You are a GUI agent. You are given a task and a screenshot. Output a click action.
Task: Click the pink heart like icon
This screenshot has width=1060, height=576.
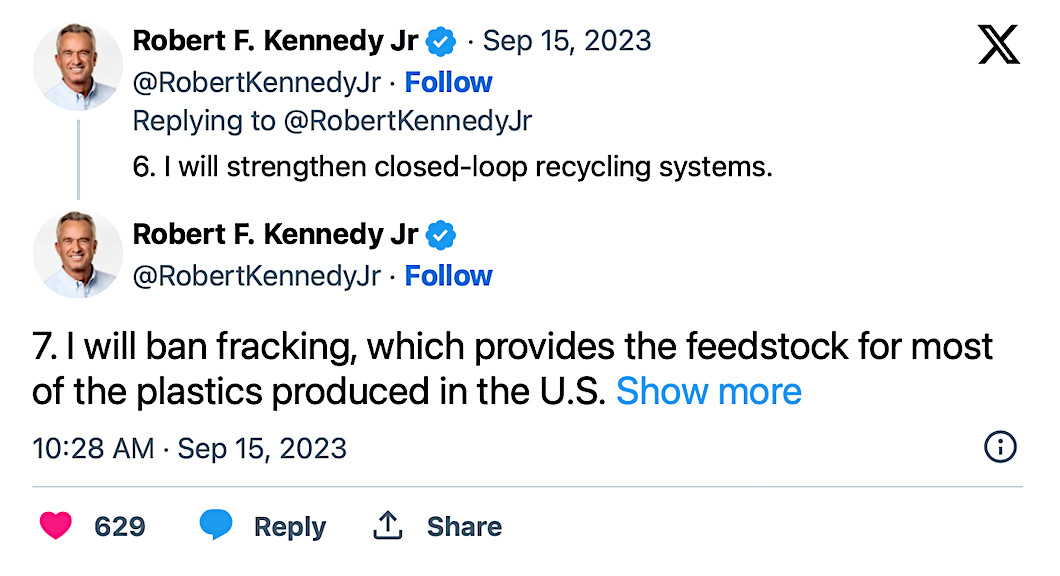[55, 526]
